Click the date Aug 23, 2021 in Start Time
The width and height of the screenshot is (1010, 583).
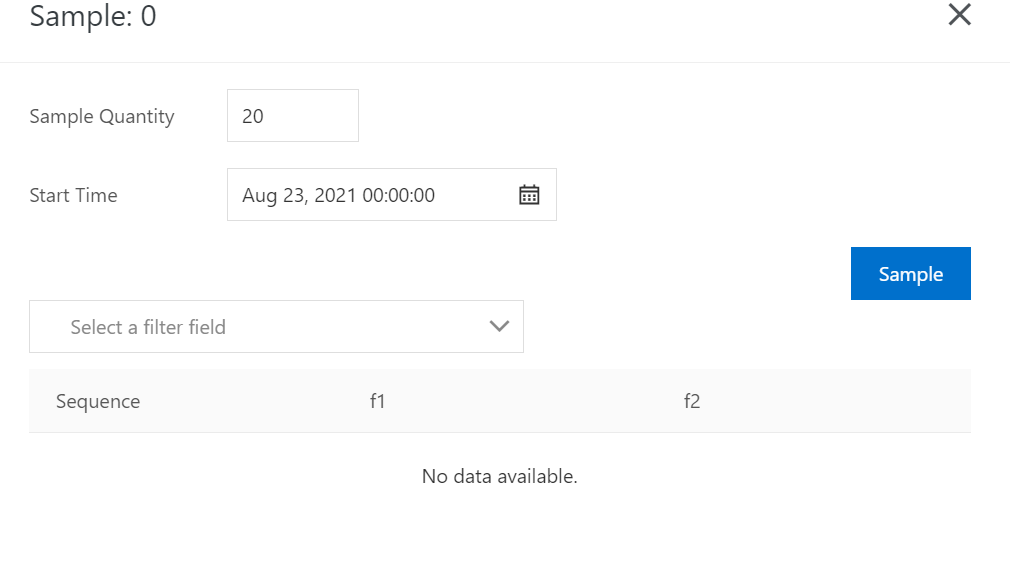coord(298,195)
